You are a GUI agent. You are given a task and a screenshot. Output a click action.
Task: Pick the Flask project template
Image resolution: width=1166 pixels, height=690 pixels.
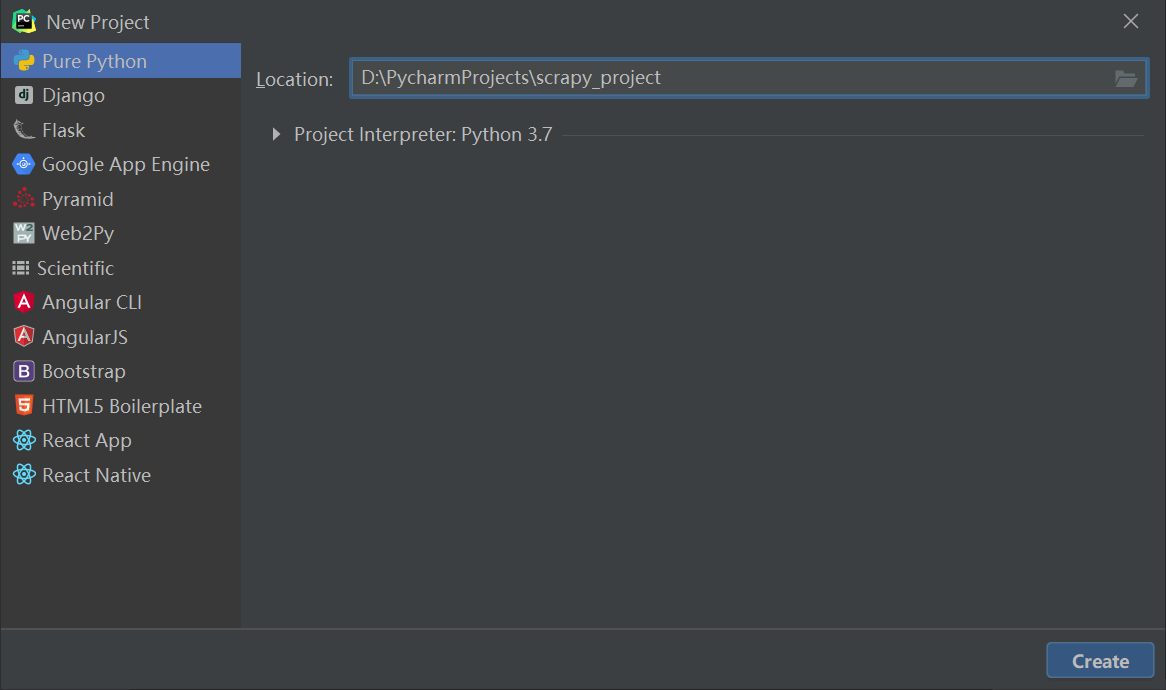point(63,130)
